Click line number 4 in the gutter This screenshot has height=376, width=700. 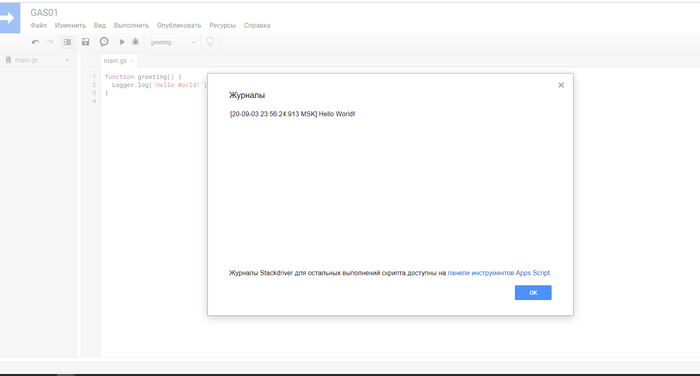click(x=94, y=101)
